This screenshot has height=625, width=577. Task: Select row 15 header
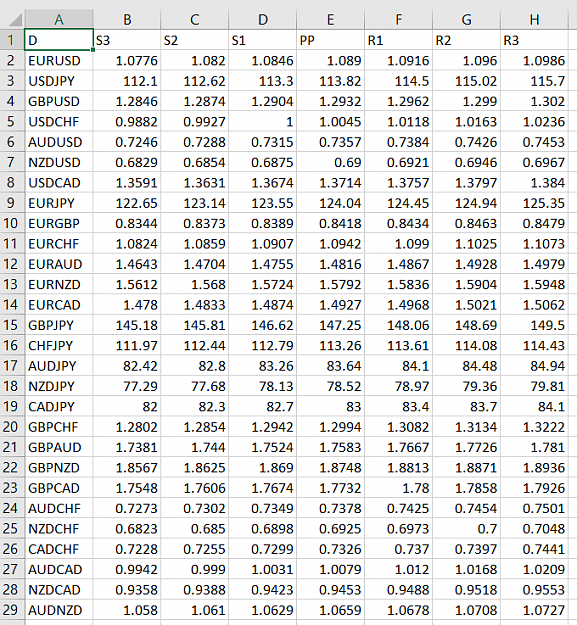(12, 325)
